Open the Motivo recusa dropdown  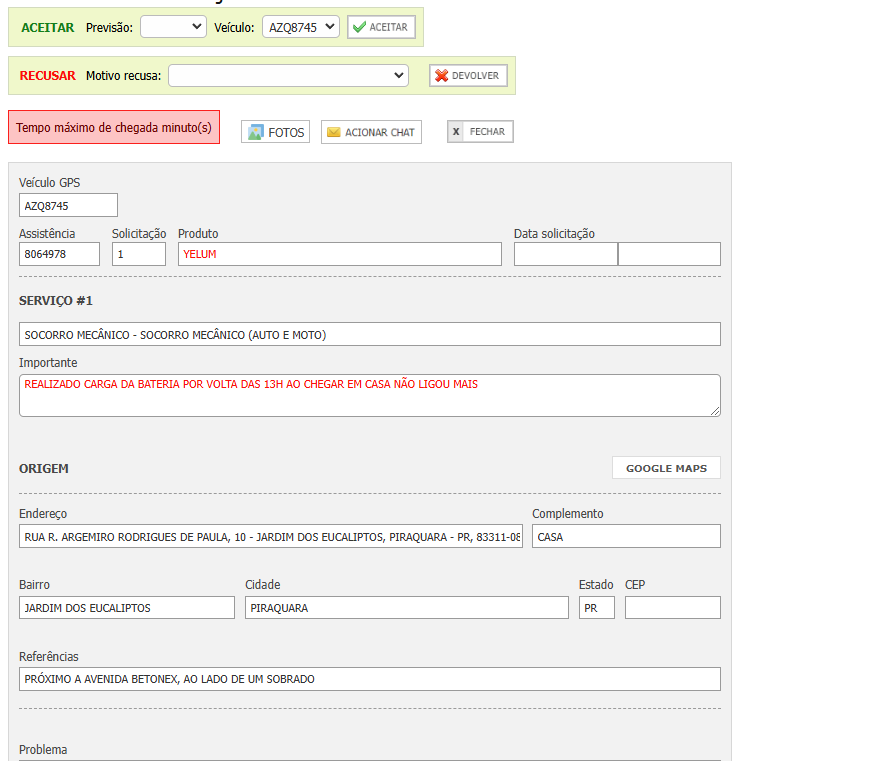(288, 75)
